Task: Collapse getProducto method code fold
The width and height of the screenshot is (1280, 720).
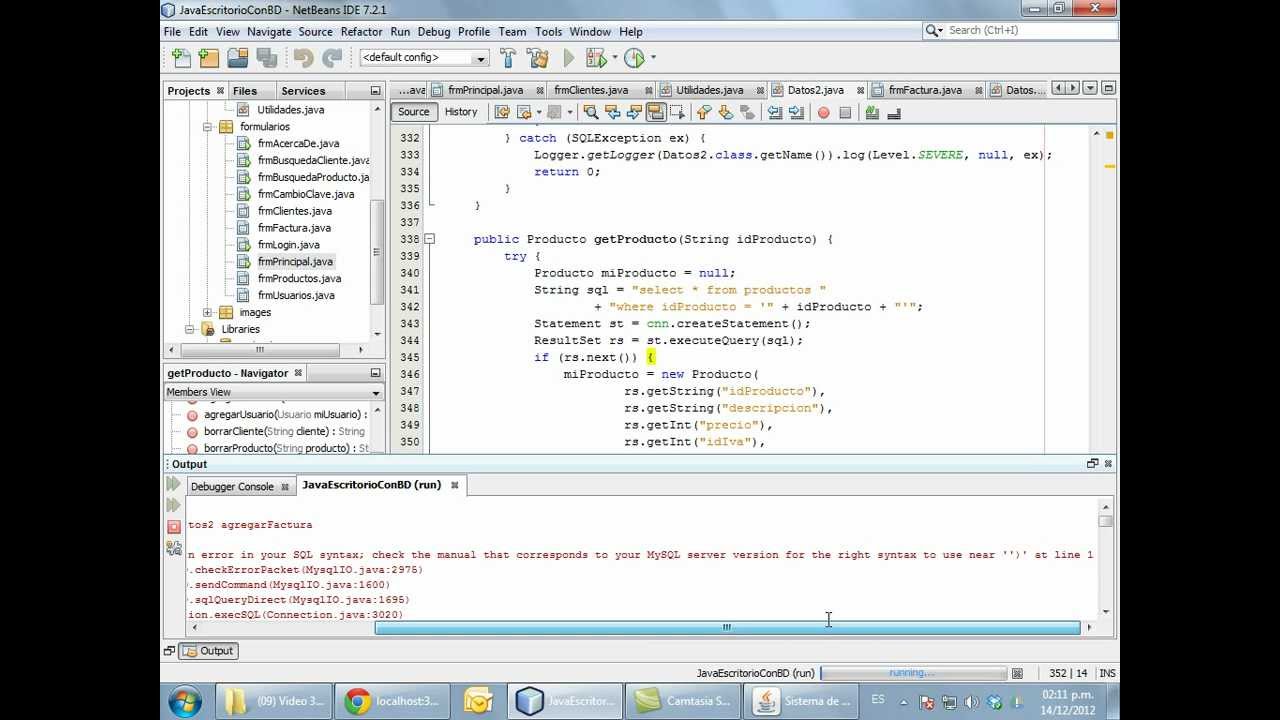Action: [x=429, y=239]
